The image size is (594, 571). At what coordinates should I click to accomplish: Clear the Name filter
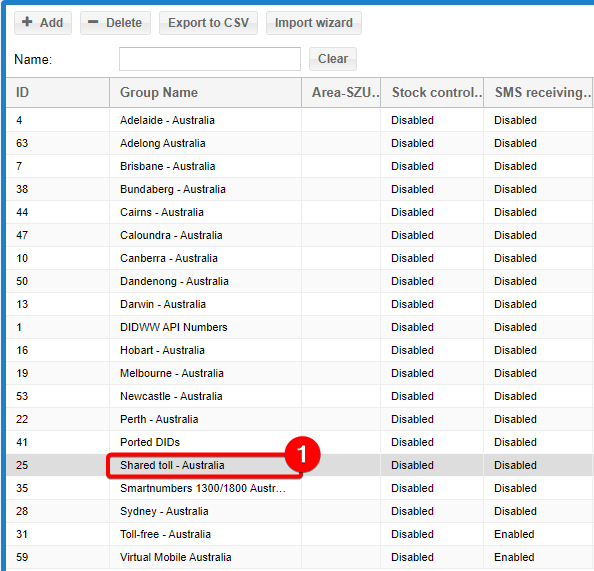(333, 59)
